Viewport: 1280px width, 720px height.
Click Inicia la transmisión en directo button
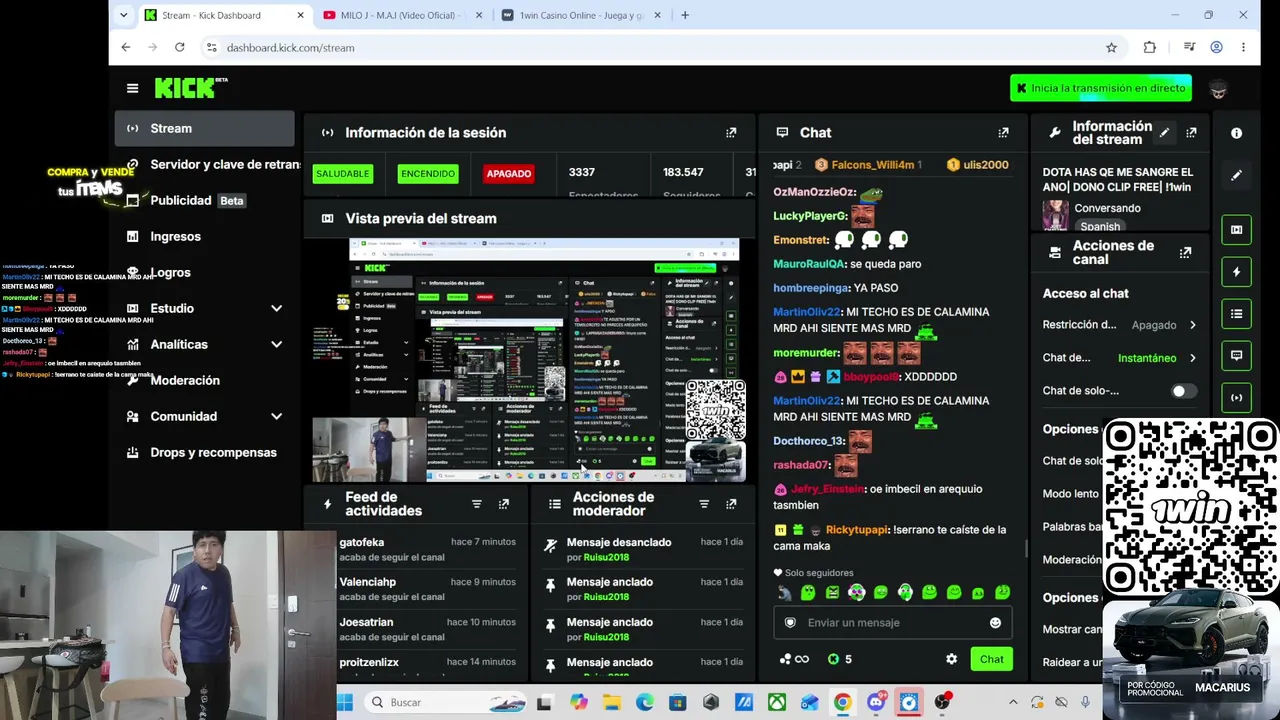point(1101,88)
